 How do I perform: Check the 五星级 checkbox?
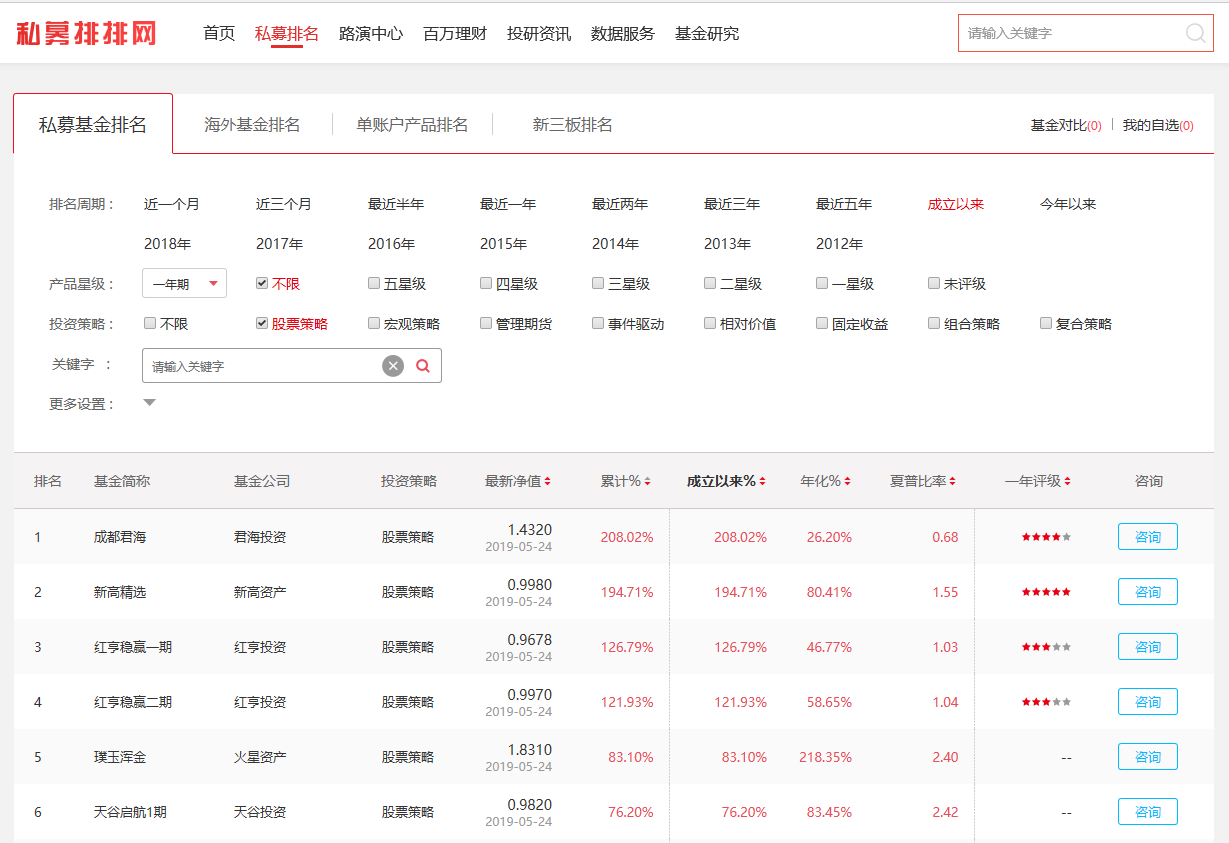point(374,283)
